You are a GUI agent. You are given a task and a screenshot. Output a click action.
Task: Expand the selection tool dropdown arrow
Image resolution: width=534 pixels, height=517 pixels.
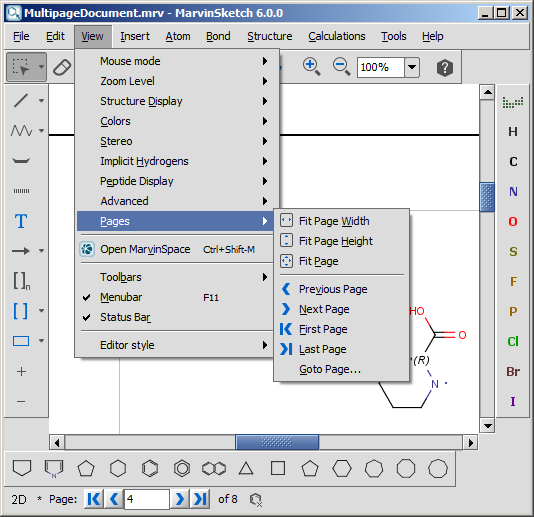(41, 67)
